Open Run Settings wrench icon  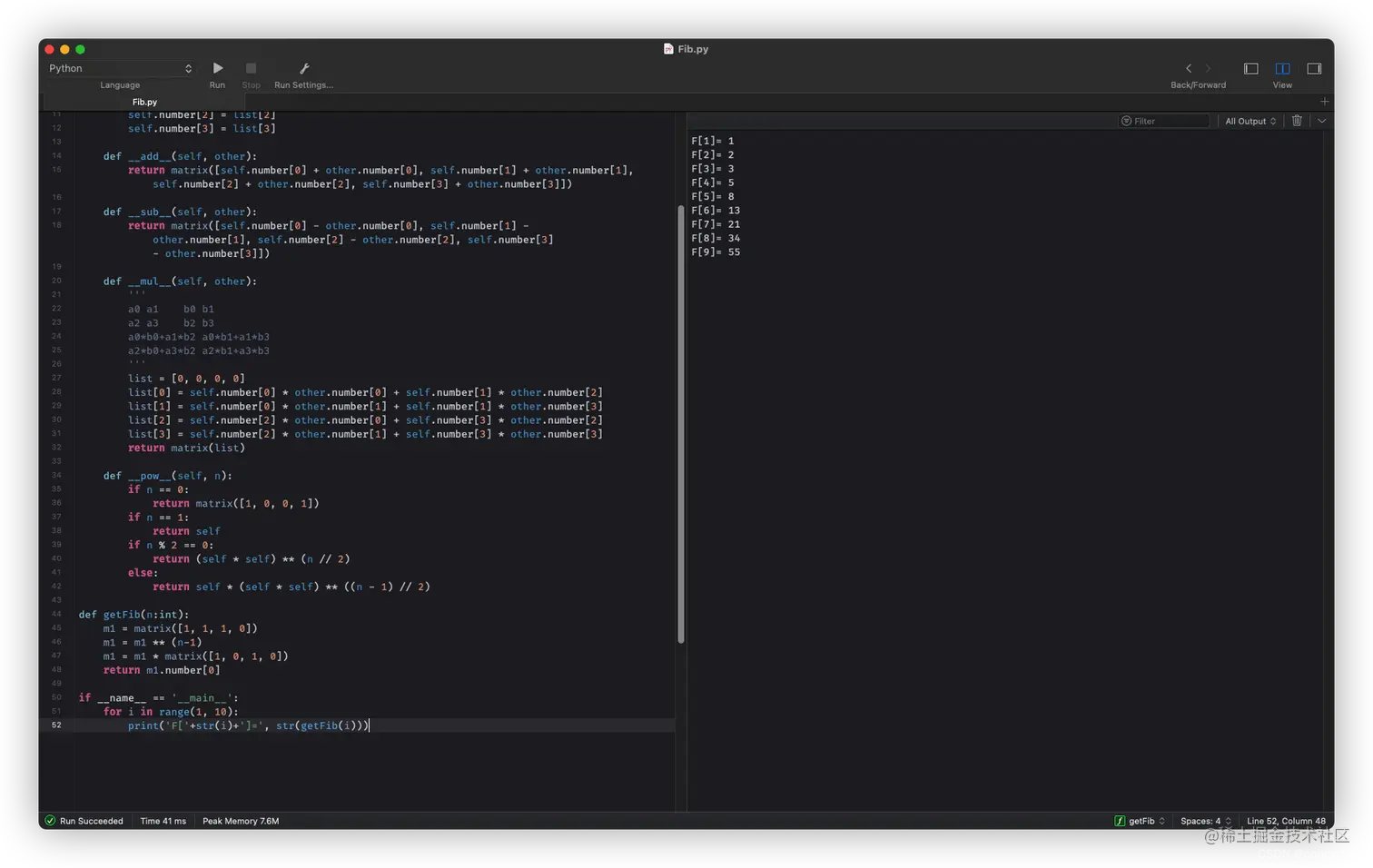point(304,68)
